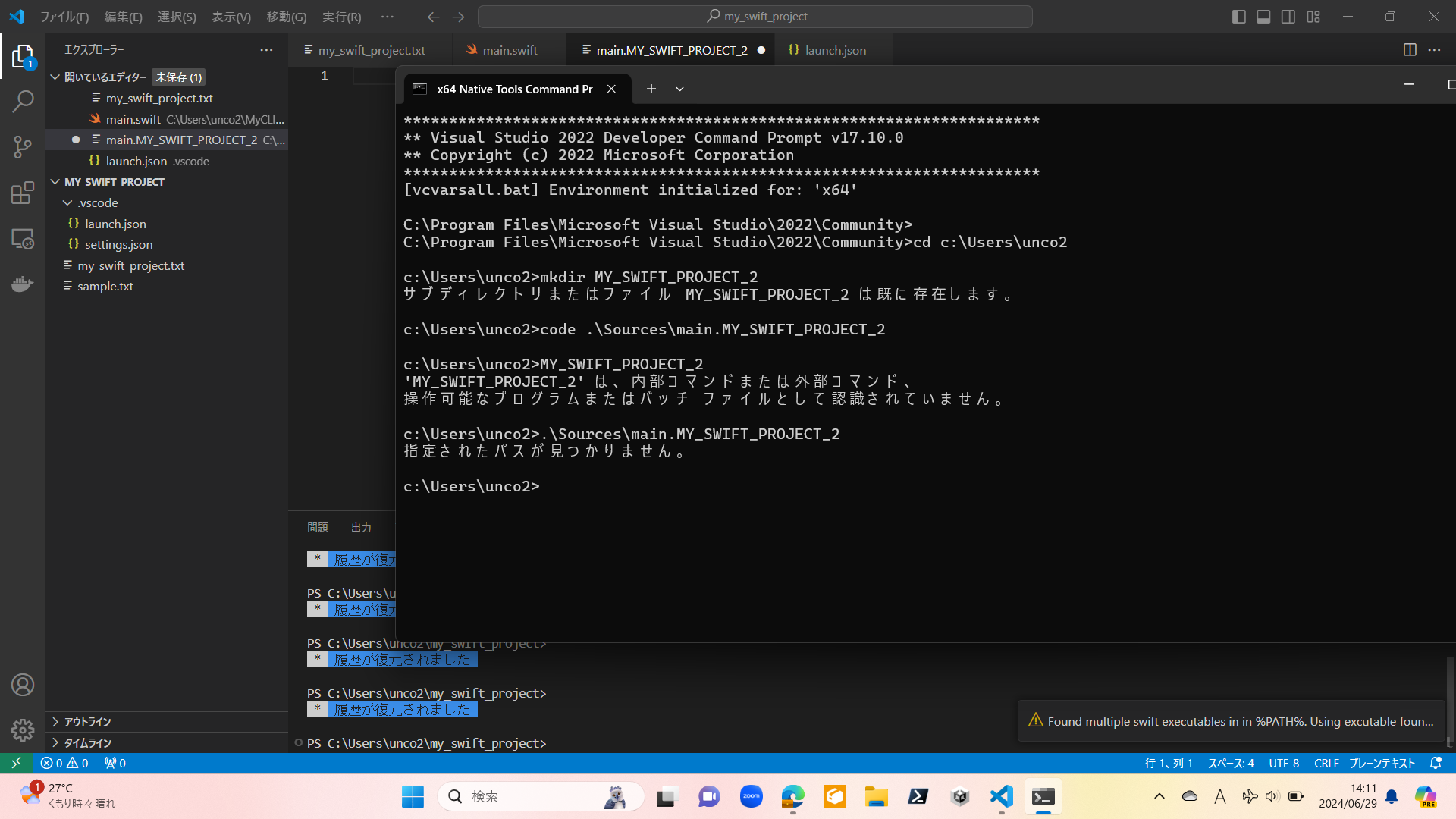Click the remote window status bar icon
The height and width of the screenshot is (819, 1456).
point(16,763)
